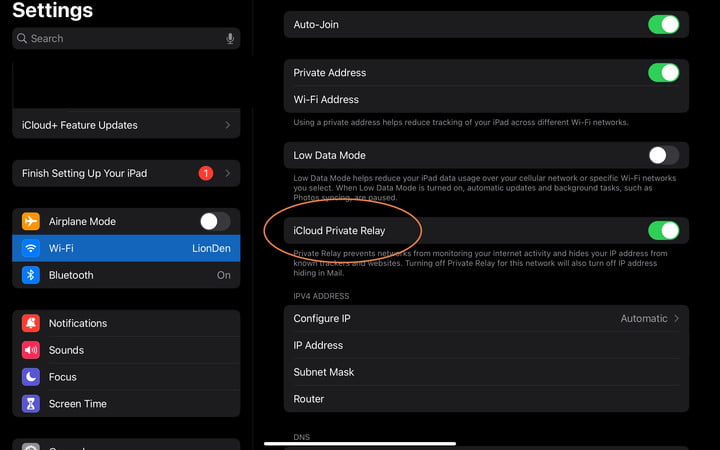Tap the LionDen network name
Screen dimensions: 720x450
point(211,248)
